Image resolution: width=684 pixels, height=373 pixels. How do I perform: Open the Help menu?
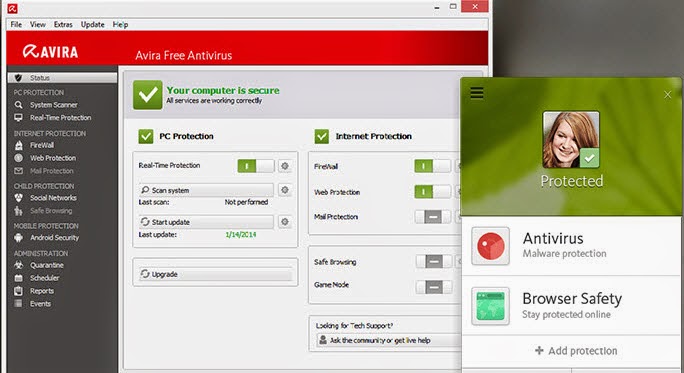(120, 24)
